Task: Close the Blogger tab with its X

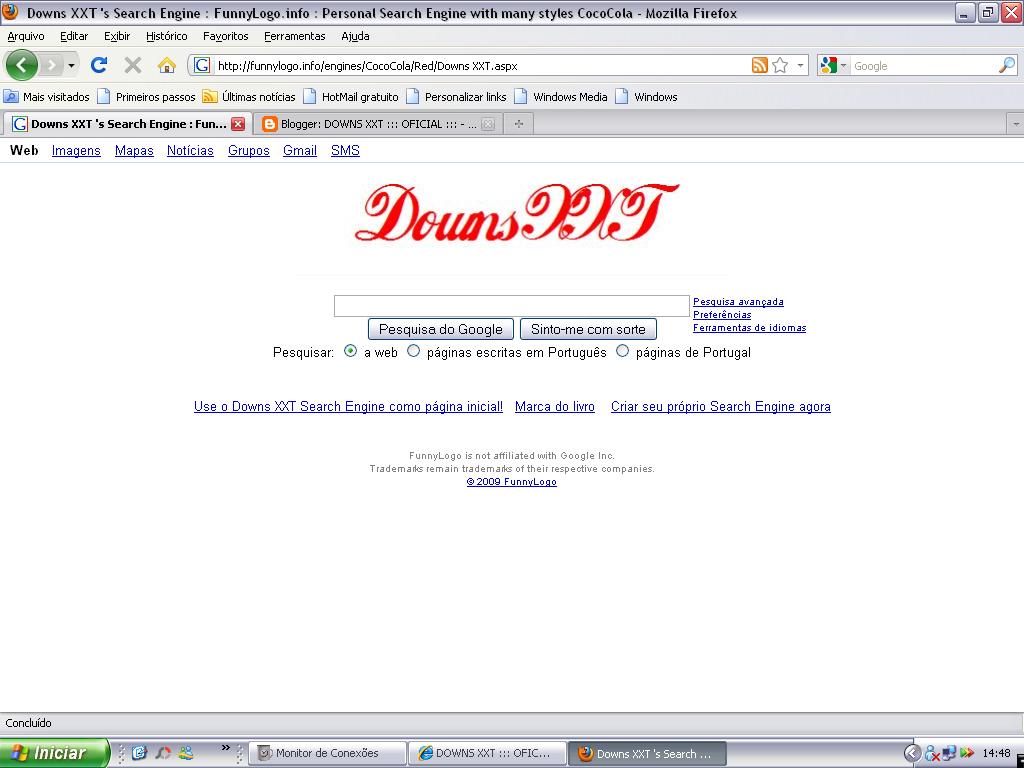Action: tap(488, 124)
